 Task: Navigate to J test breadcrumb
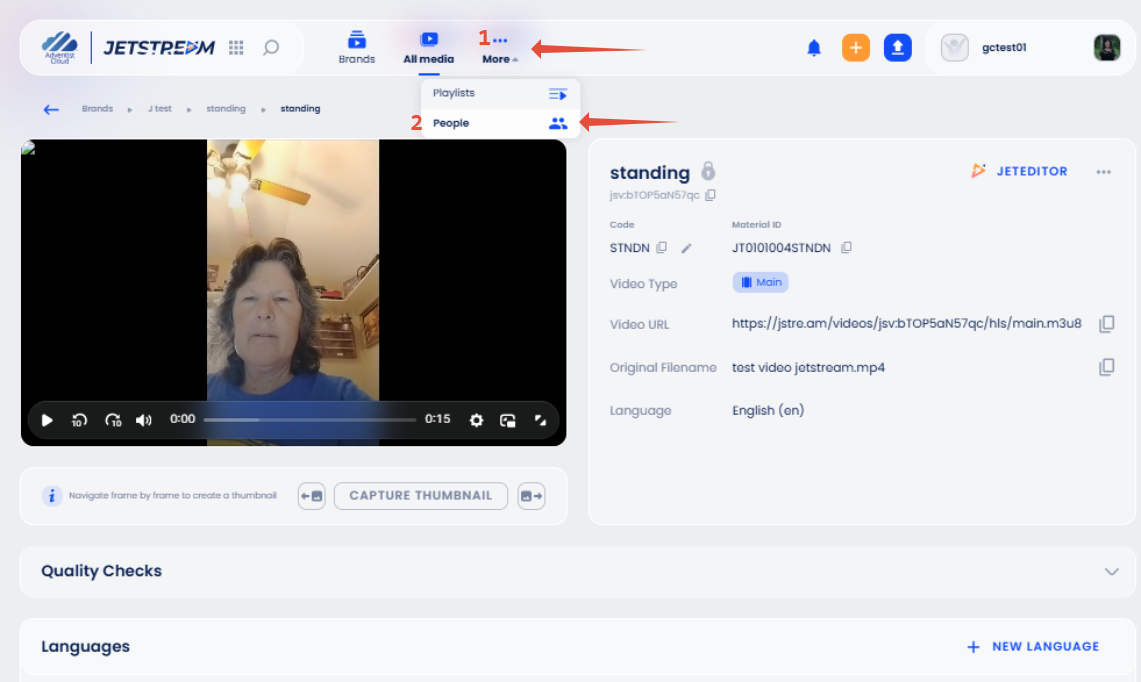coord(159,108)
